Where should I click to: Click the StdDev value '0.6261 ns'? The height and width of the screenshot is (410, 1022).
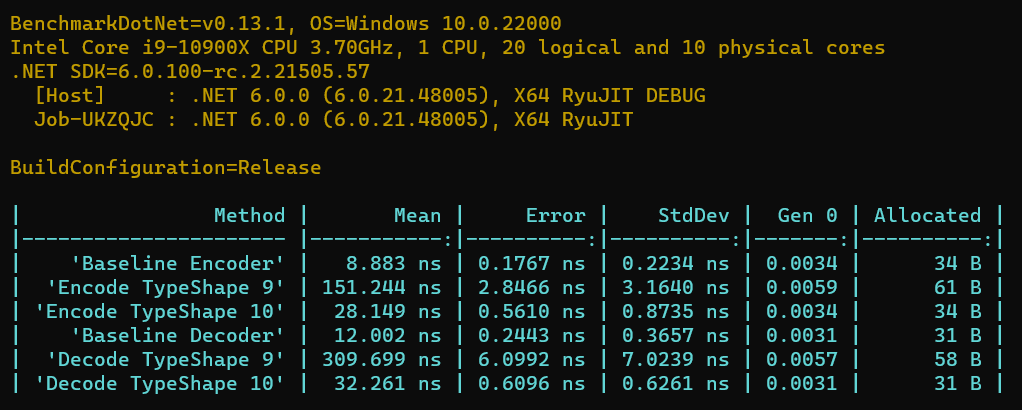click(x=676, y=383)
